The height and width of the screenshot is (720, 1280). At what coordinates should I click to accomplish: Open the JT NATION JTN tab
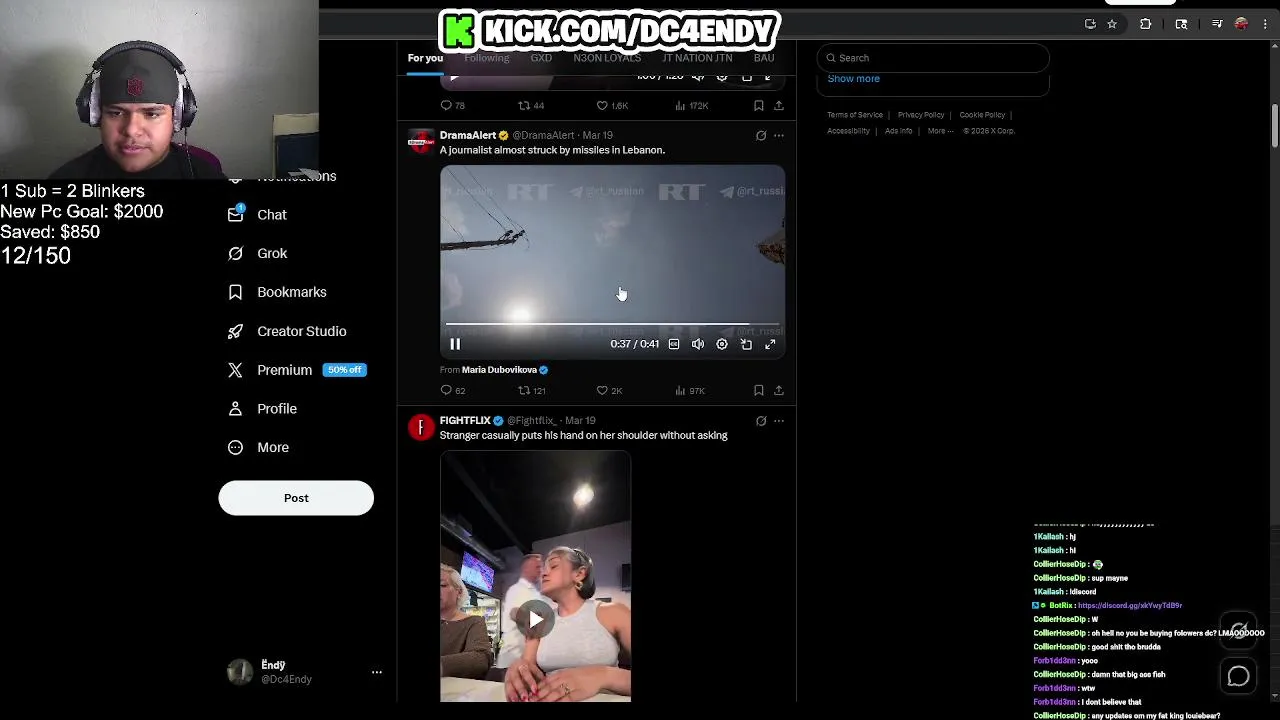pyautogui.click(x=697, y=58)
